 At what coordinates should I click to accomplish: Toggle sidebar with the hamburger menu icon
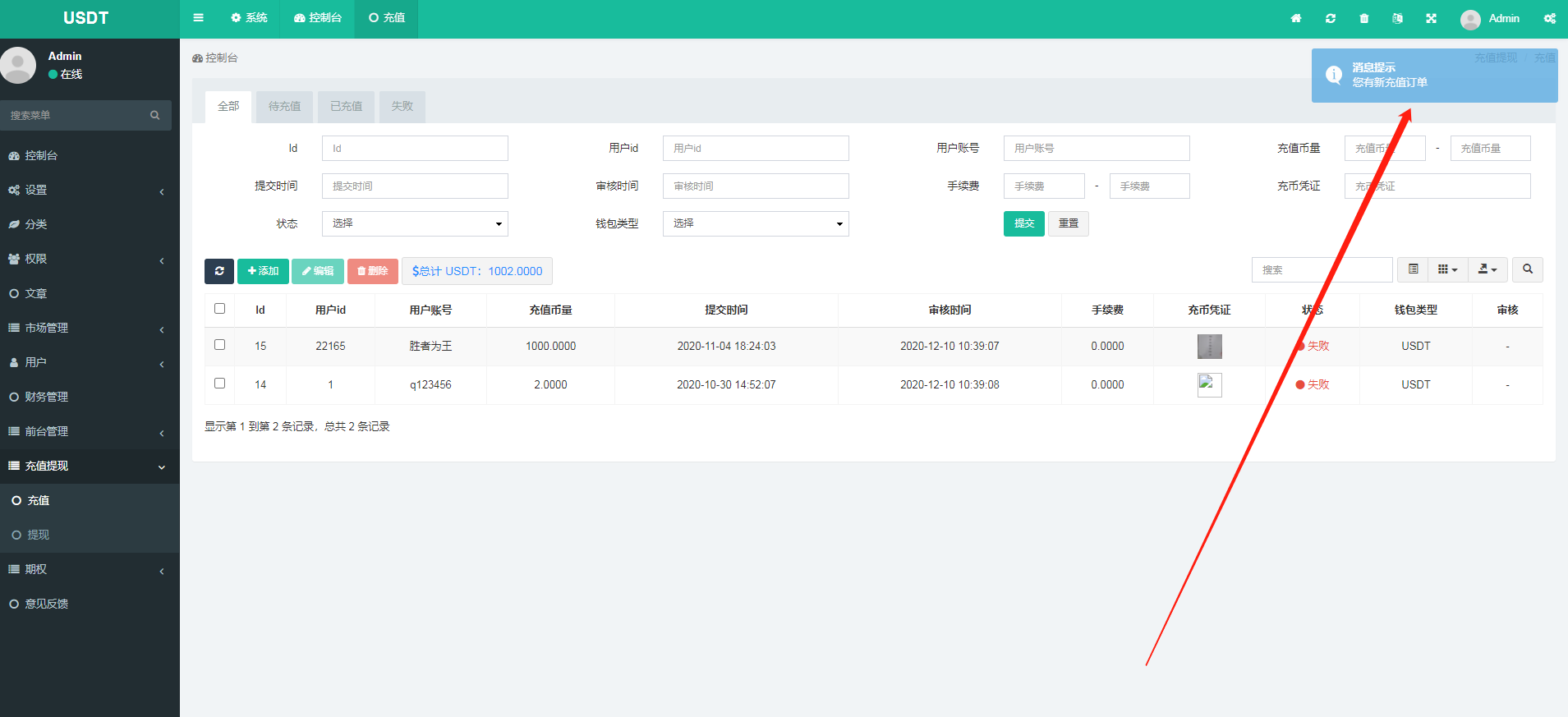click(198, 18)
